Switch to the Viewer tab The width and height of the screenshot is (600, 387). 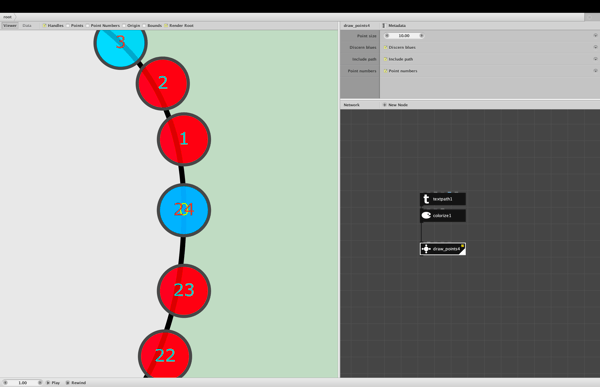click(10, 26)
